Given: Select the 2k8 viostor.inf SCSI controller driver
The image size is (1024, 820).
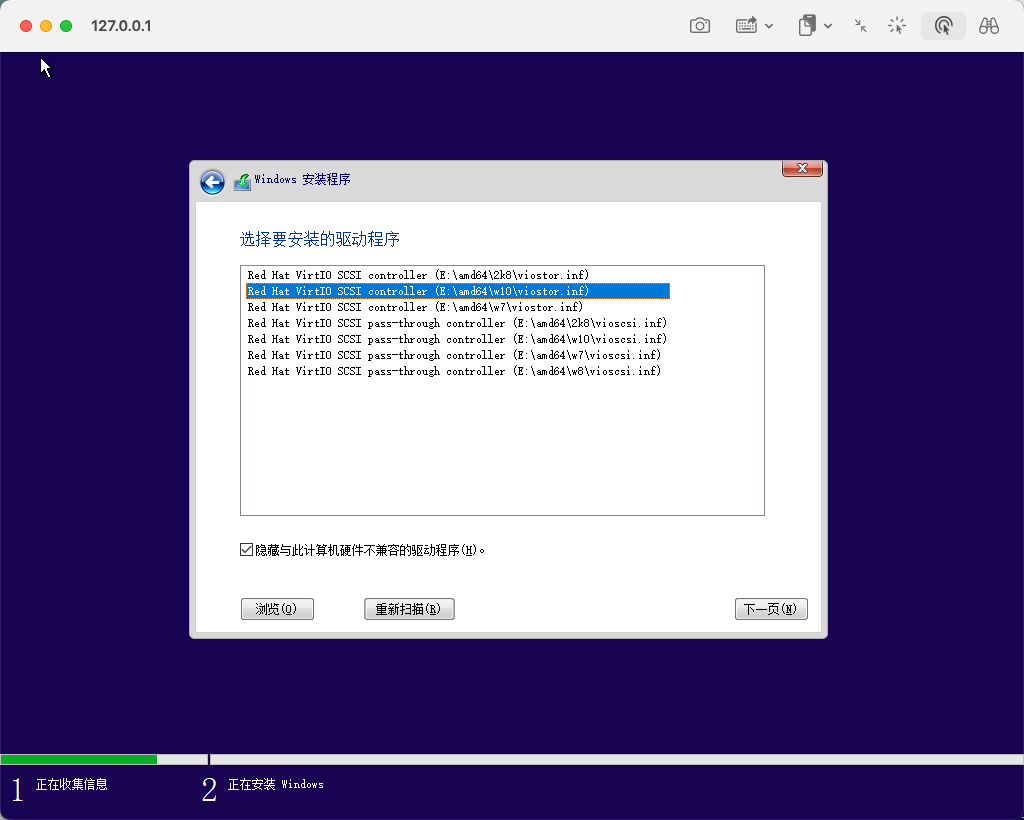Looking at the screenshot, I should point(418,275).
